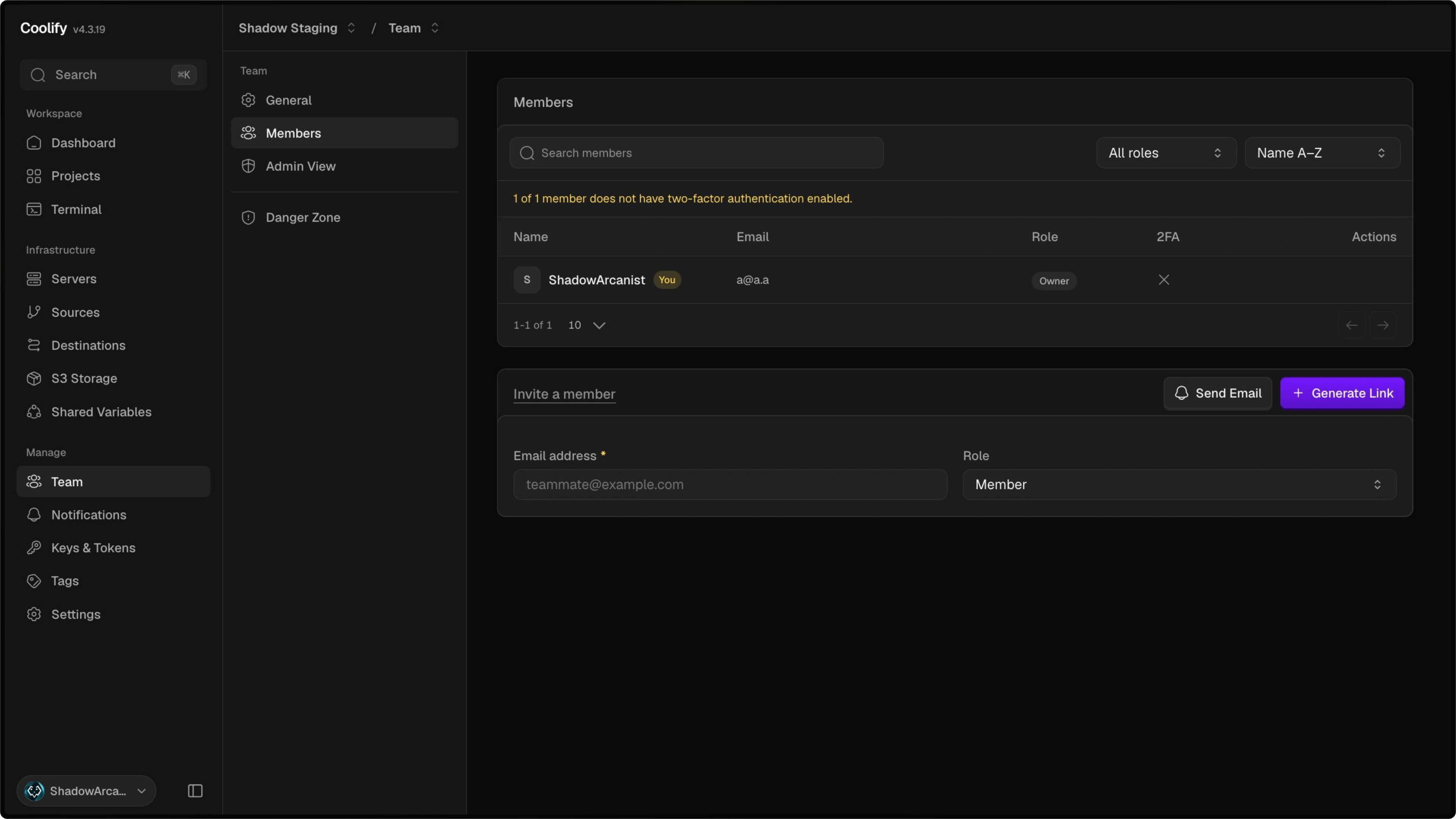Focus the Search members field
This screenshot has height=819, width=1456.
point(697,152)
